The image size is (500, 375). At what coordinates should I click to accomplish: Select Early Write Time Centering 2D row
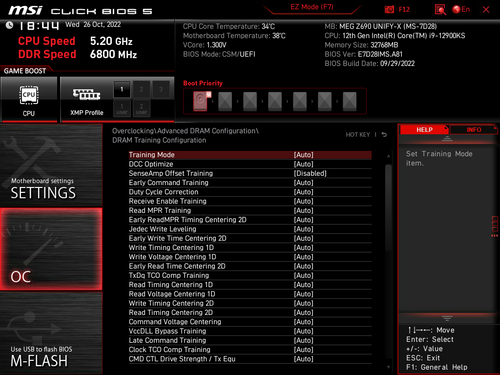coord(250,238)
